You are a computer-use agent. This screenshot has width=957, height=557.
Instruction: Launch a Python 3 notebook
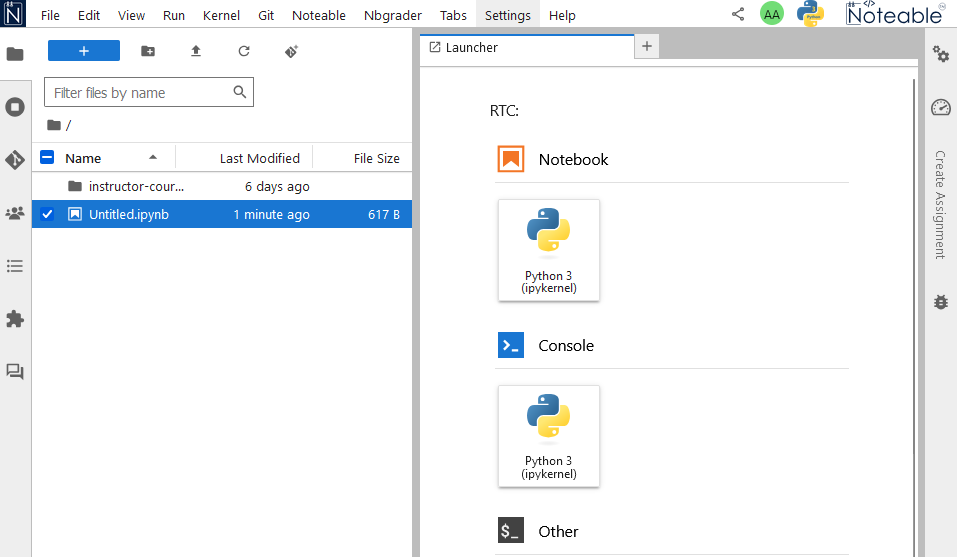click(x=548, y=249)
